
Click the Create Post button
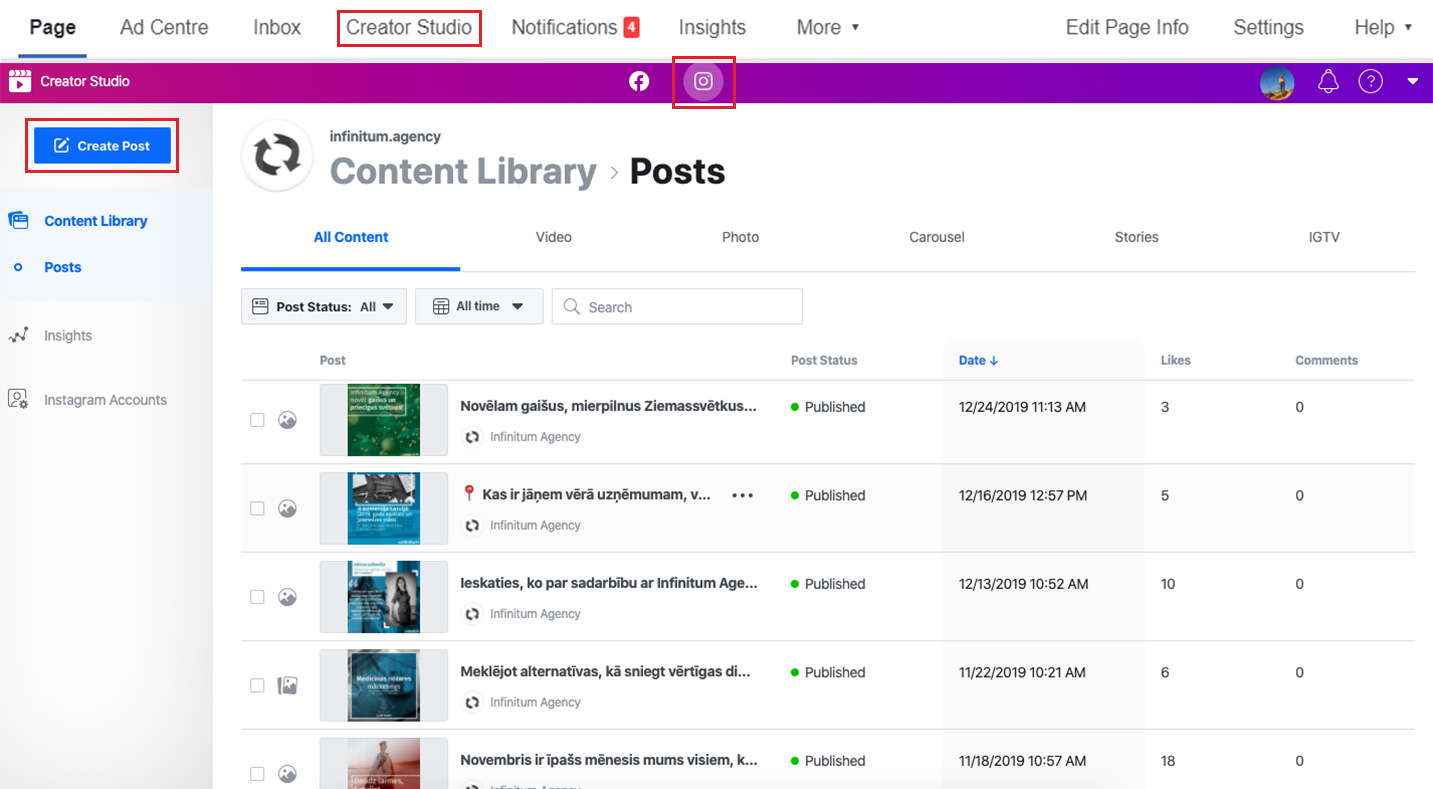(x=102, y=146)
